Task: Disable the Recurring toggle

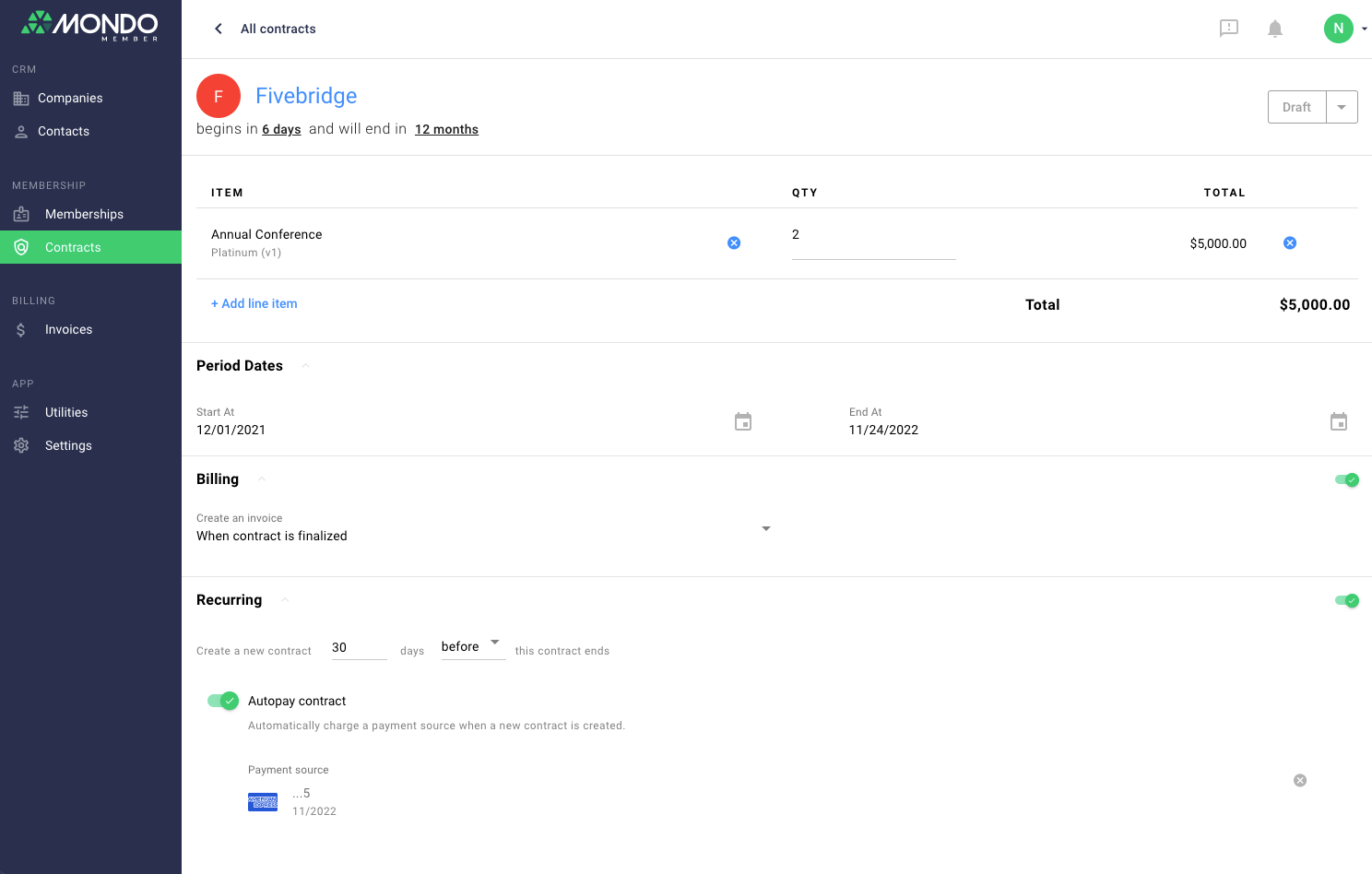Action: pyautogui.click(x=1347, y=601)
